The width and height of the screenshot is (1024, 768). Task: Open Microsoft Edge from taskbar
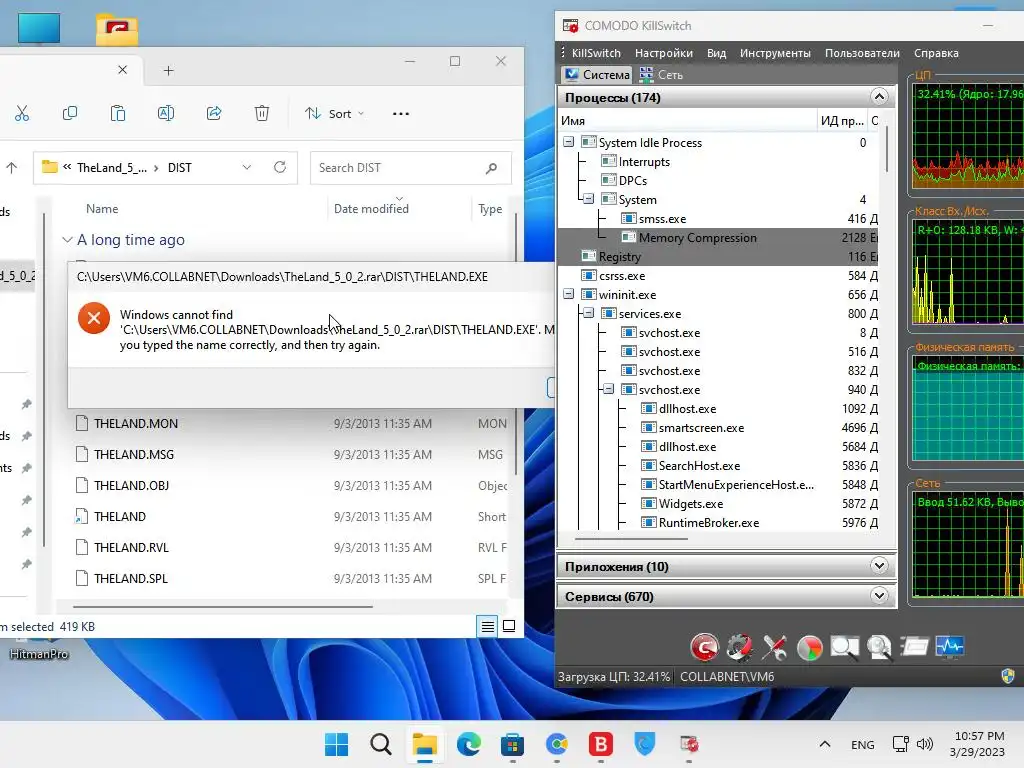coord(469,744)
